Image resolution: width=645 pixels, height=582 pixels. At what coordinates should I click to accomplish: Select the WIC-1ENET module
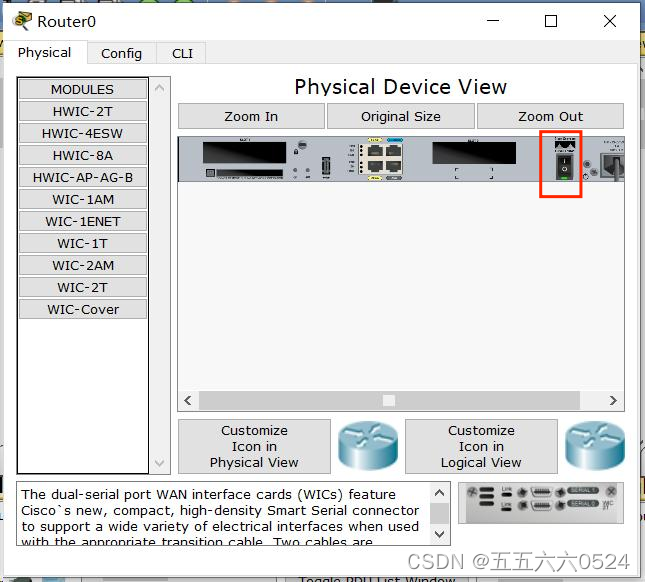(83, 221)
